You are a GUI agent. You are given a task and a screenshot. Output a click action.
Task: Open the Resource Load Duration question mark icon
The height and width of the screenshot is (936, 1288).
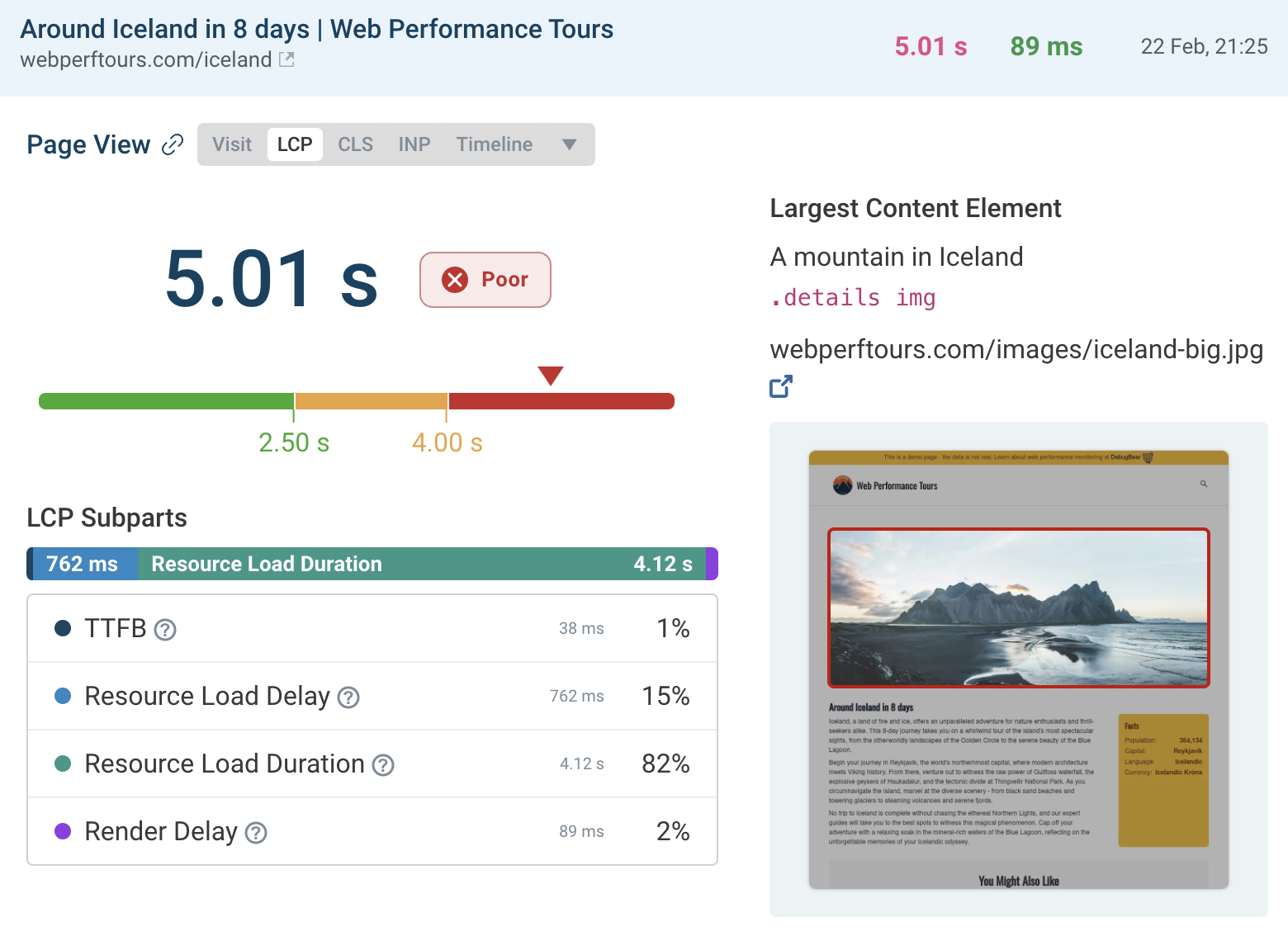click(383, 765)
